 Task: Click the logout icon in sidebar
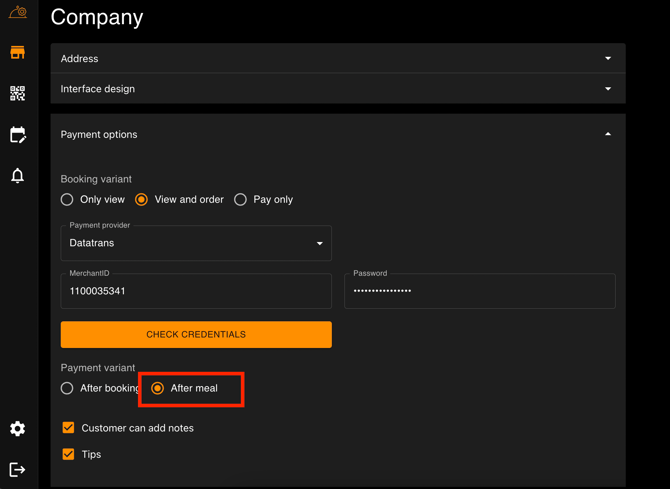click(x=17, y=469)
